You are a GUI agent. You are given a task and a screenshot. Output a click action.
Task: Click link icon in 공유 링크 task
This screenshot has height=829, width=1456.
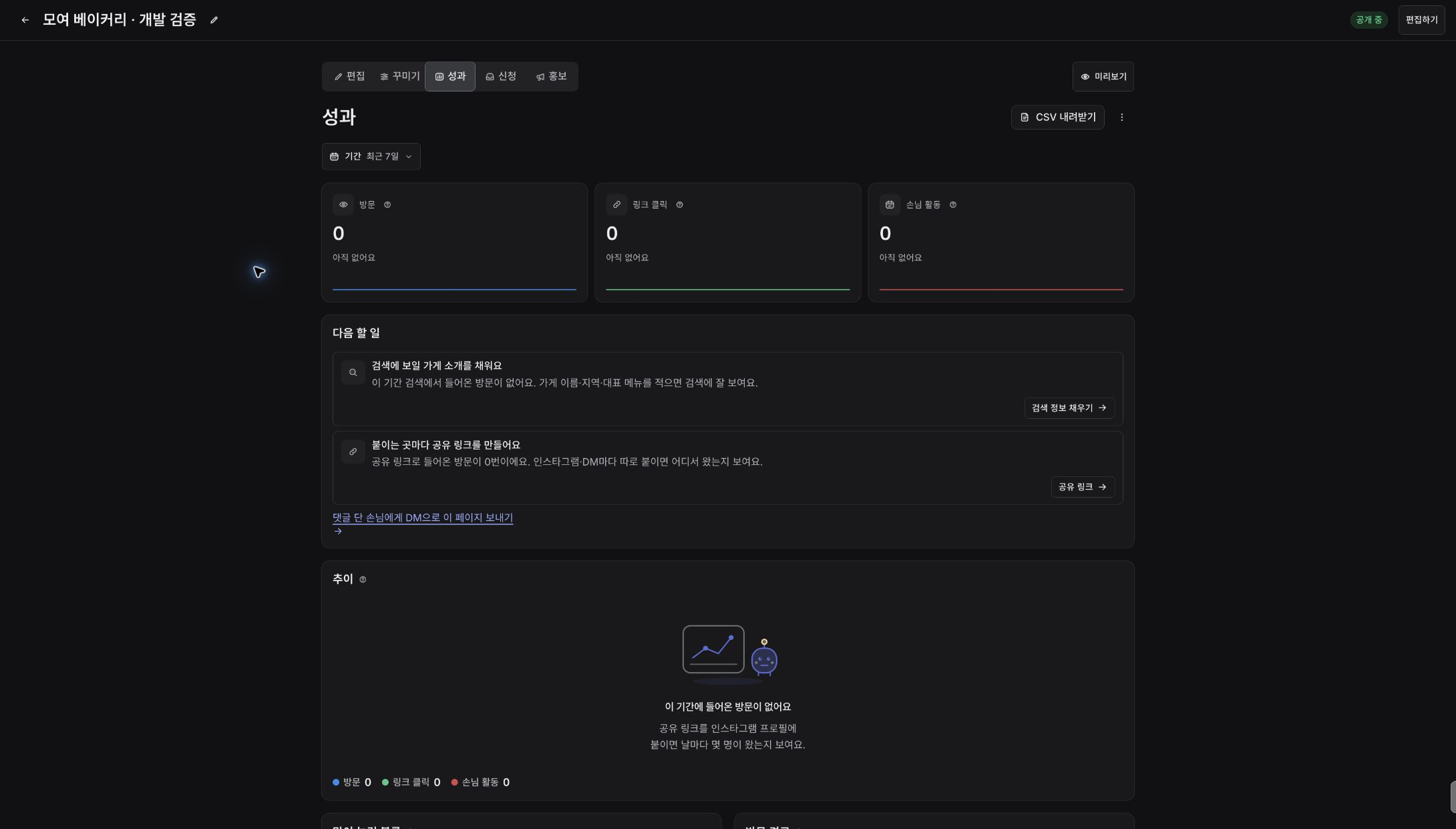353,452
